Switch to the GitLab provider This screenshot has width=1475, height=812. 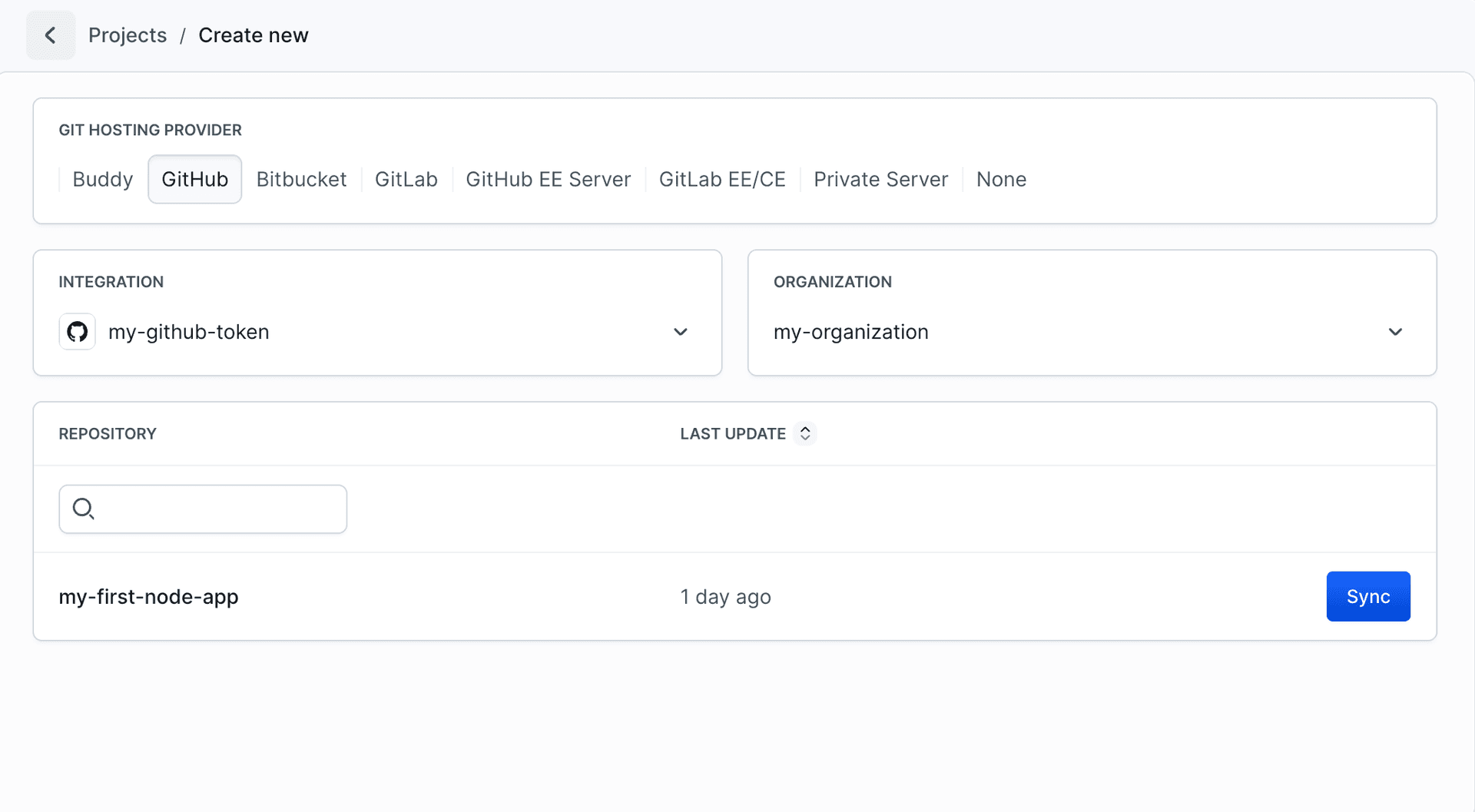[x=406, y=179]
